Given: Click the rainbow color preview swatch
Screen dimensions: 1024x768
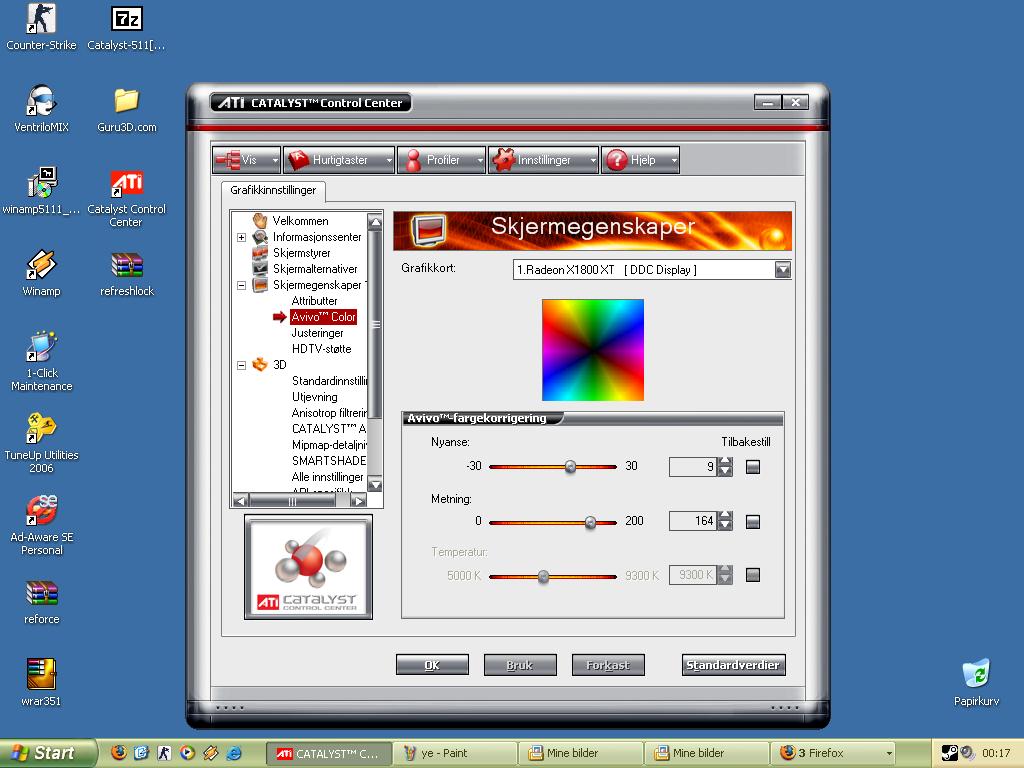Looking at the screenshot, I should 593,350.
